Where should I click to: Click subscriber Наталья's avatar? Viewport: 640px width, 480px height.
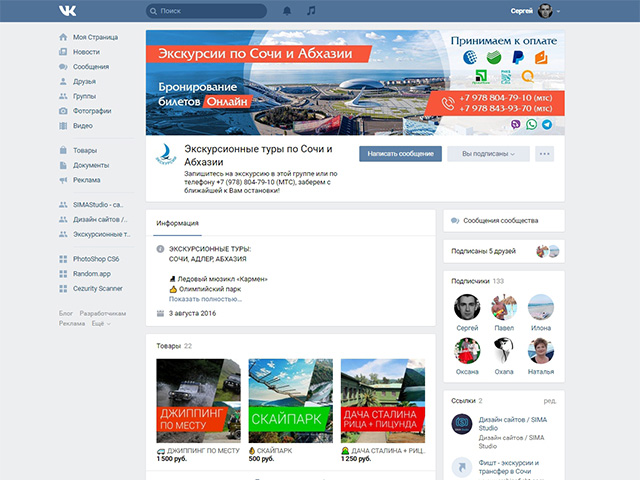[540, 351]
